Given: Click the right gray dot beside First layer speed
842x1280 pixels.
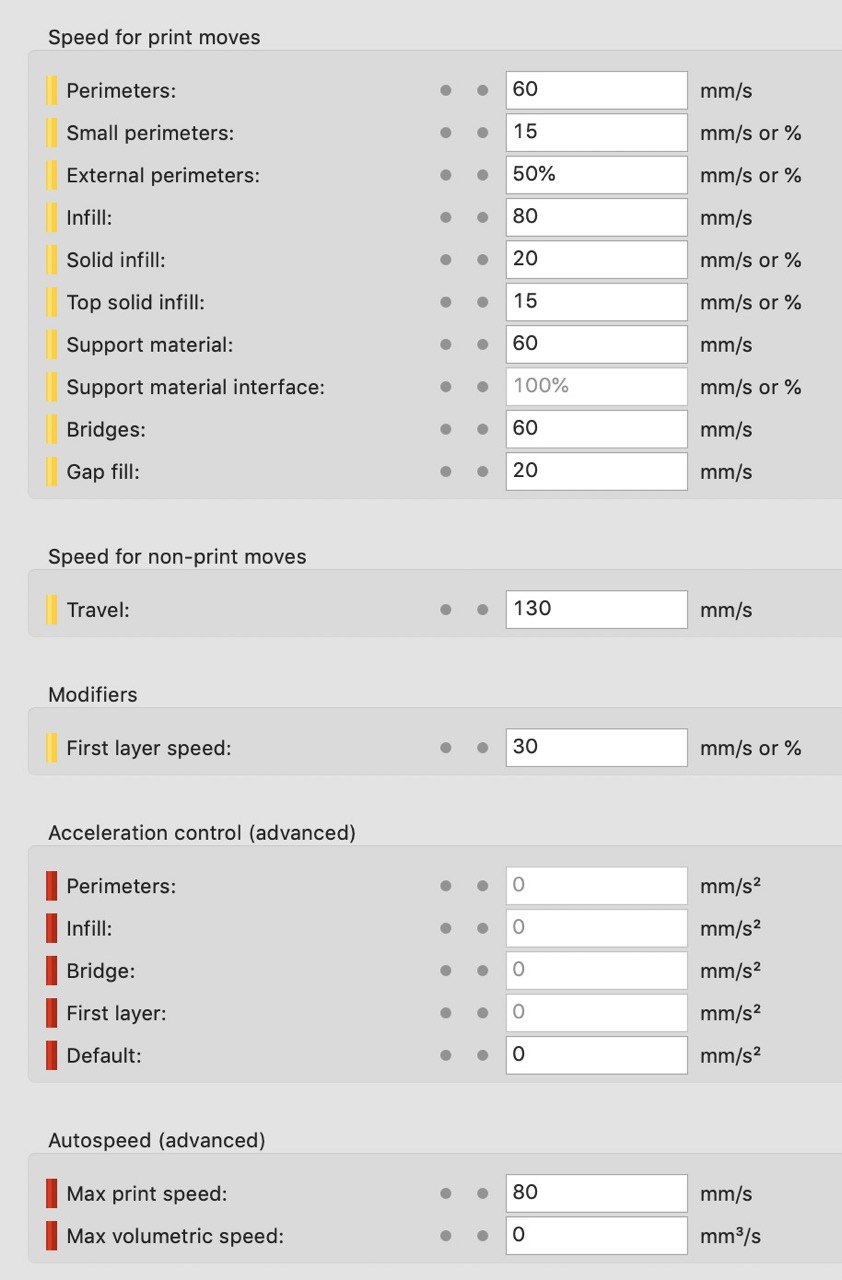Looking at the screenshot, I should tap(482, 748).
